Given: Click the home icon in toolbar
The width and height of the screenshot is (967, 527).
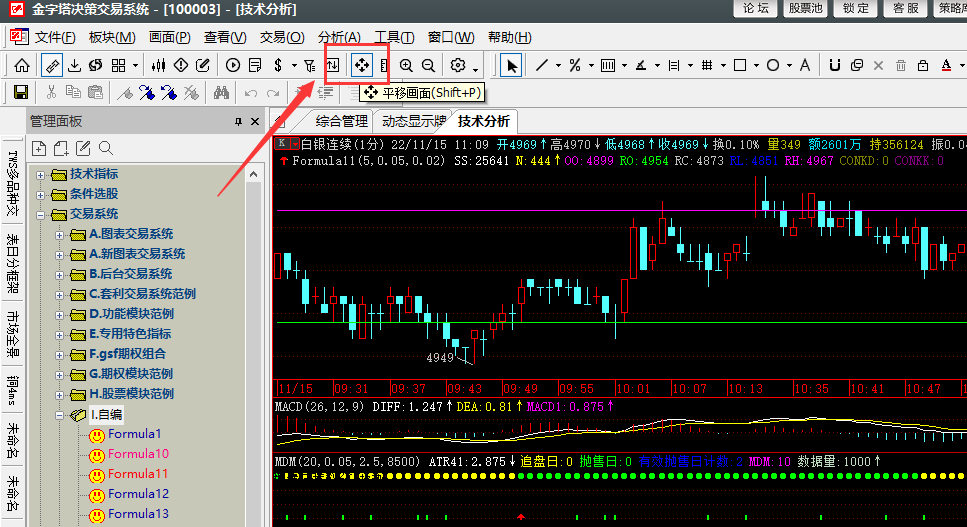Looking at the screenshot, I should click(21, 65).
